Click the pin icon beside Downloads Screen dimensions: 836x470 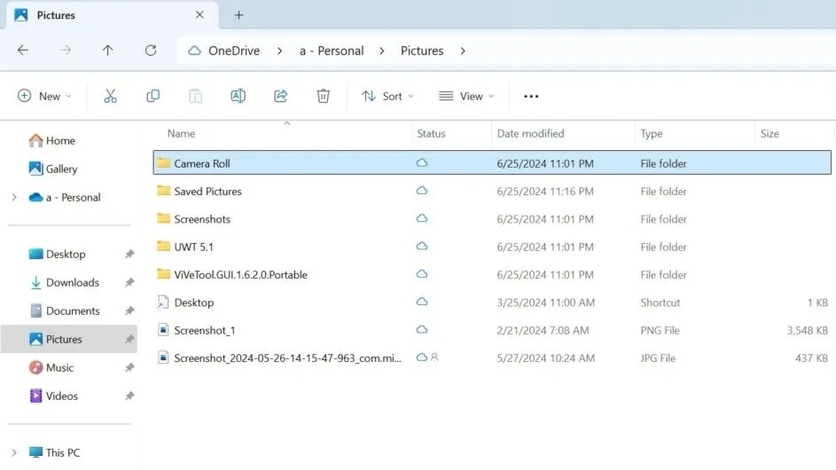click(130, 282)
